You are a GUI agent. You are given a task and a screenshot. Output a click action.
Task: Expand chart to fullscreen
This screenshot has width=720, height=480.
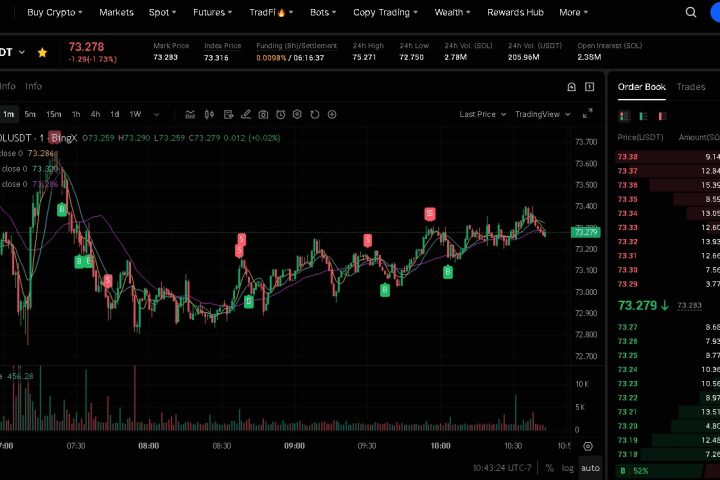(587, 114)
